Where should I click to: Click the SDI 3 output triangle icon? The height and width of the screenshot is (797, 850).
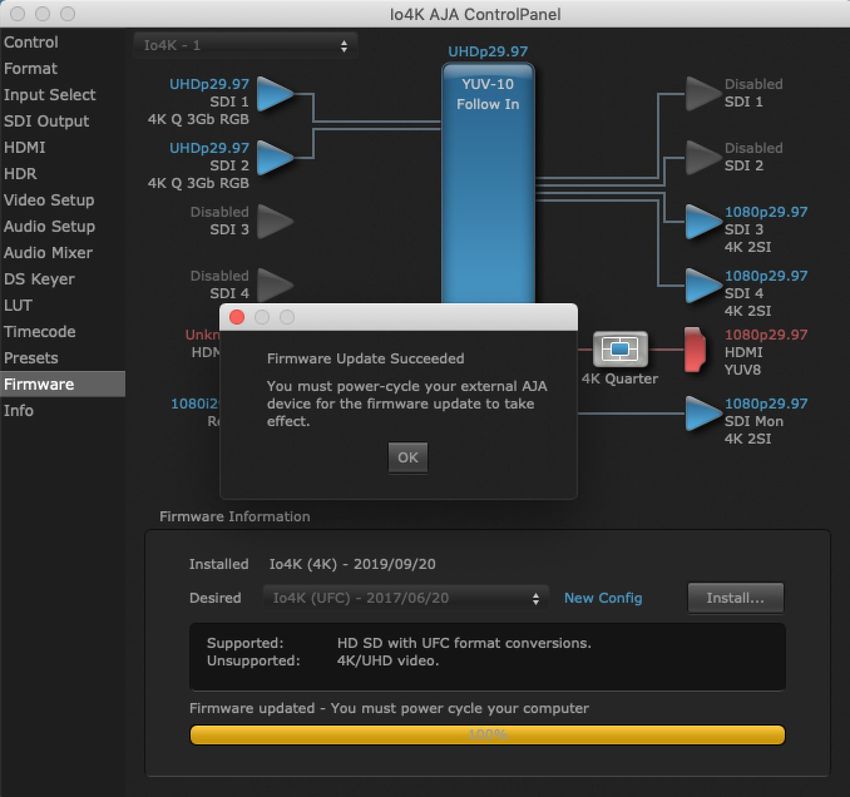703,222
